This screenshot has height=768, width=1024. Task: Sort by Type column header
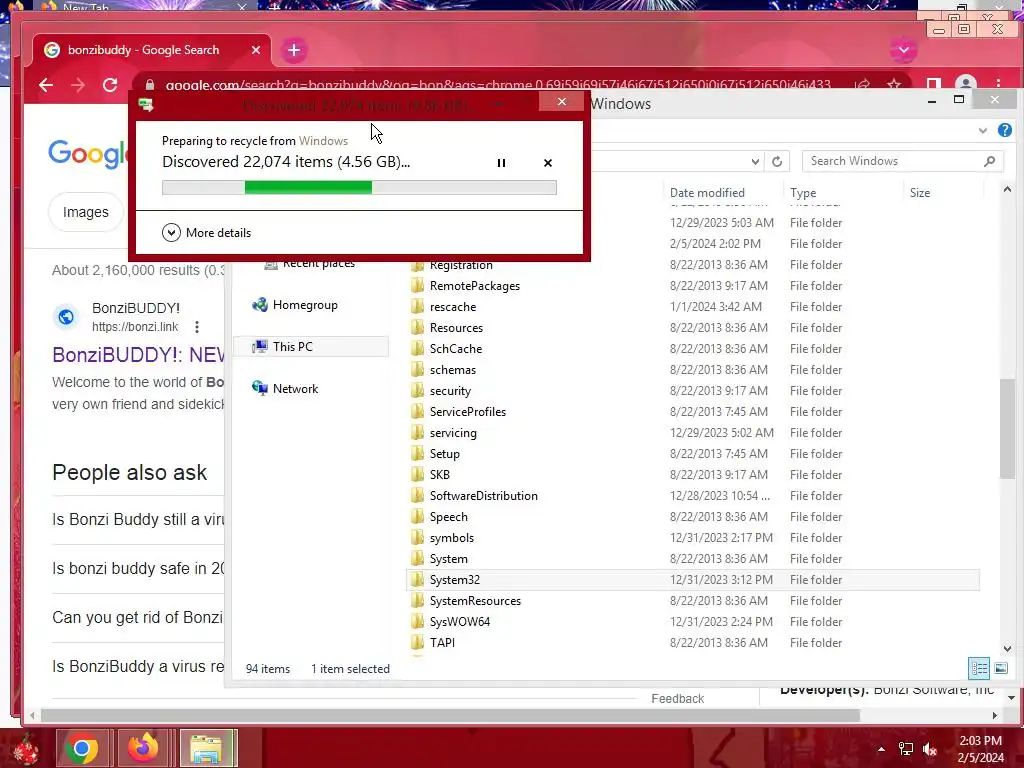(x=803, y=193)
